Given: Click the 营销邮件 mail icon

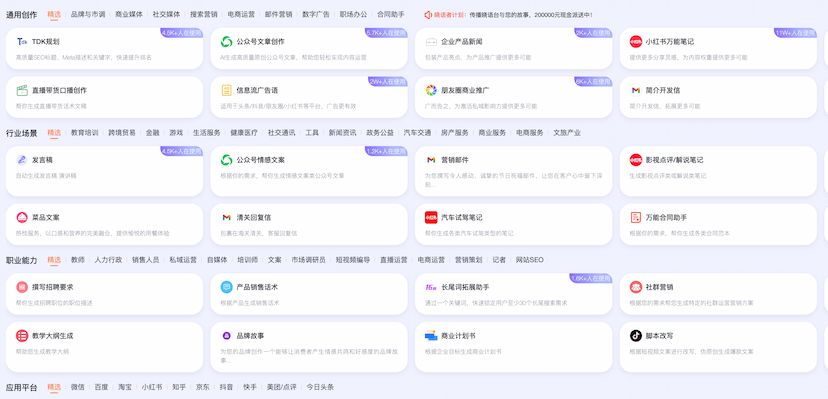Looking at the screenshot, I should click(431, 160).
